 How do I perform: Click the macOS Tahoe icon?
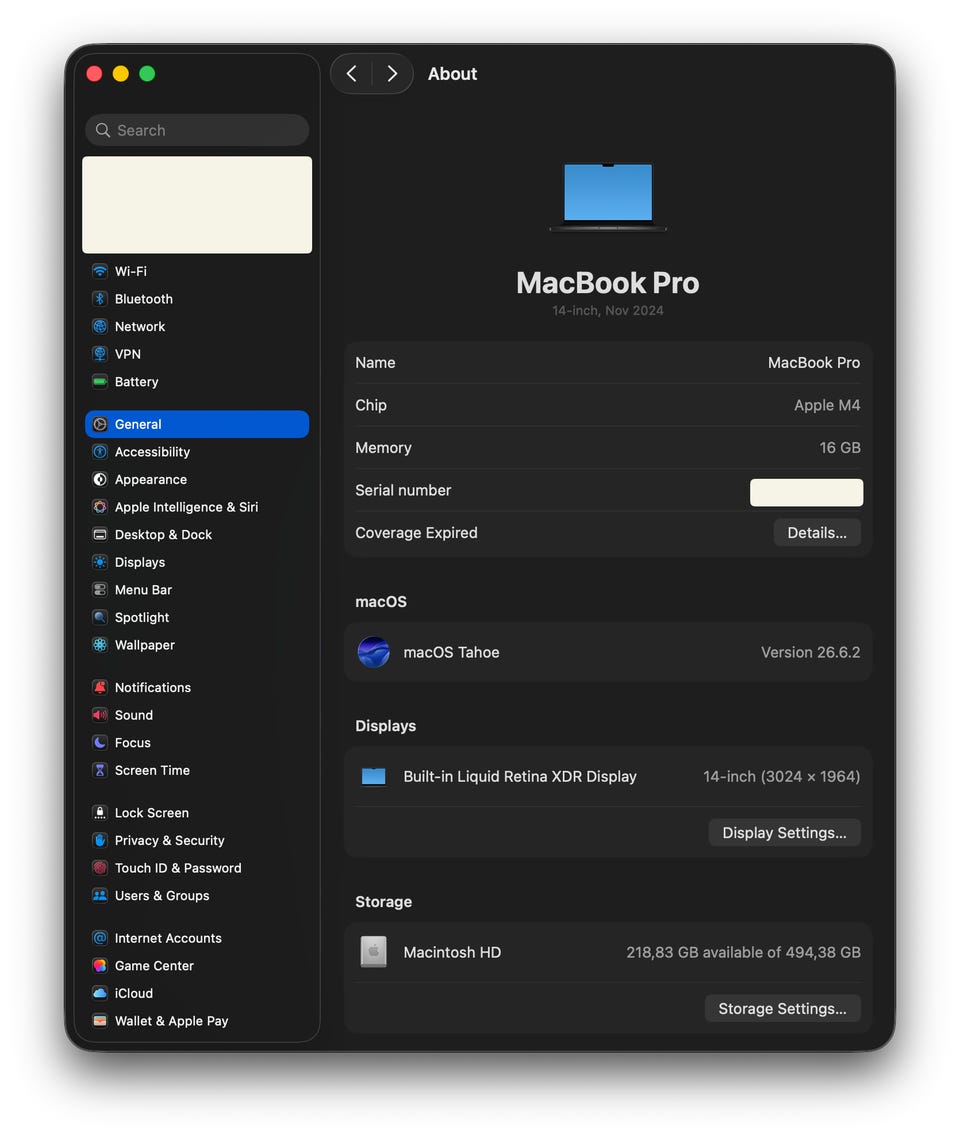[x=373, y=652]
